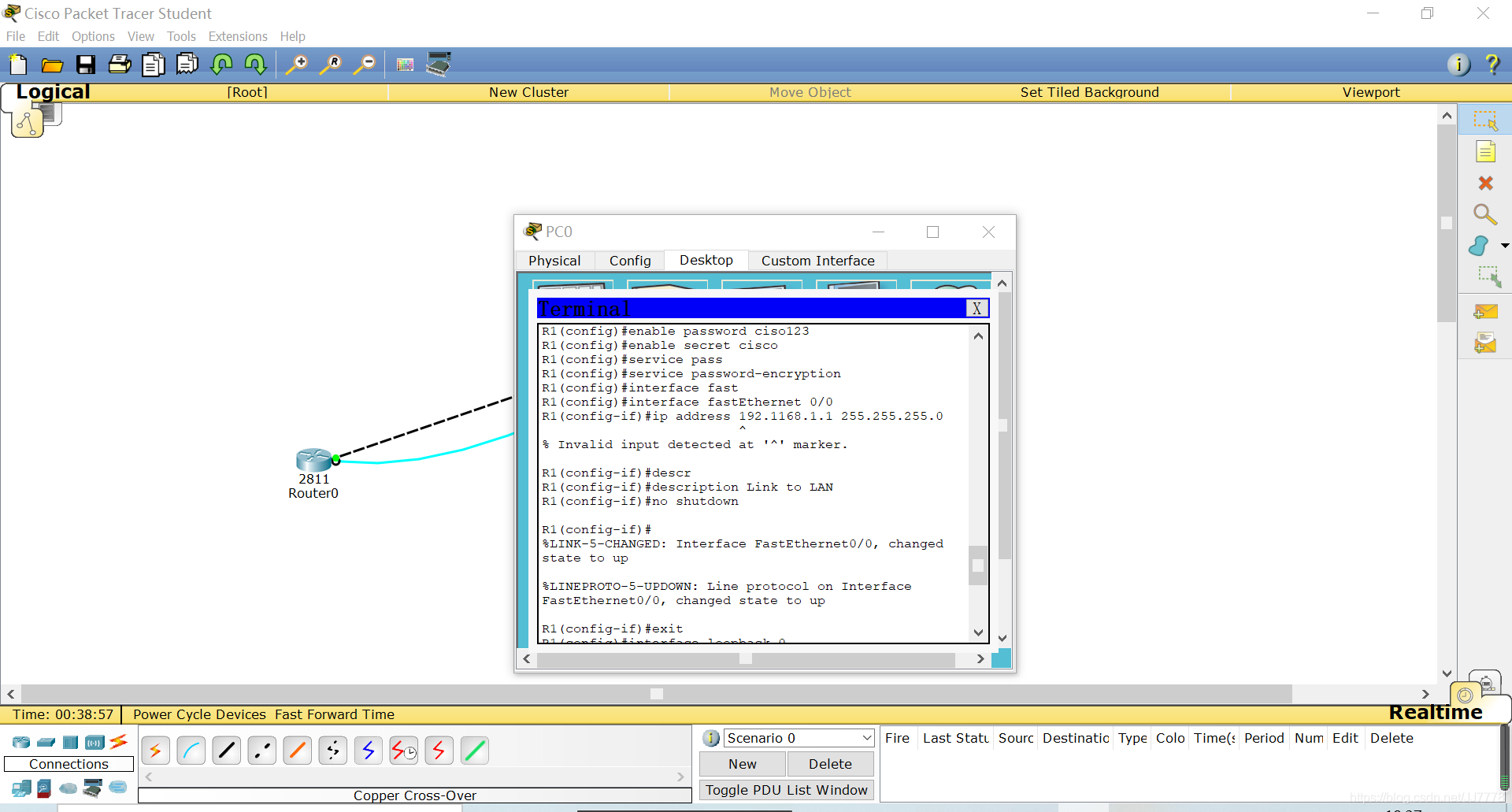This screenshot has height=812, width=1512.
Task: Open a file with the folder icon
Action: pyautogui.click(x=52, y=65)
